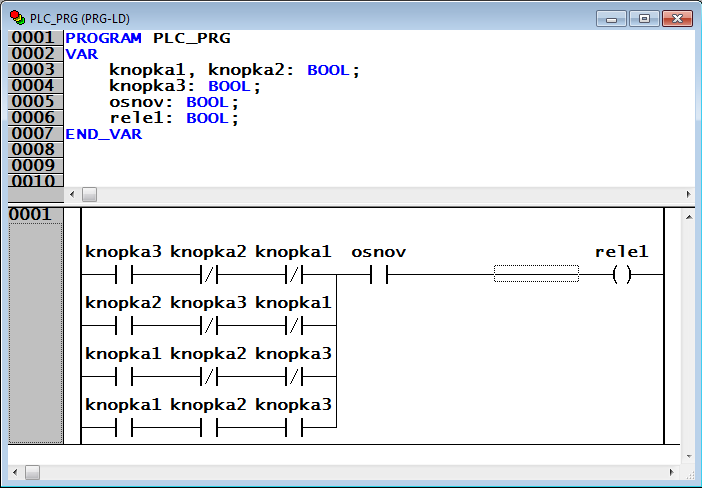Maximize the PLC_PRG window
The height and width of the screenshot is (490, 706).
(x=644, y=19)
